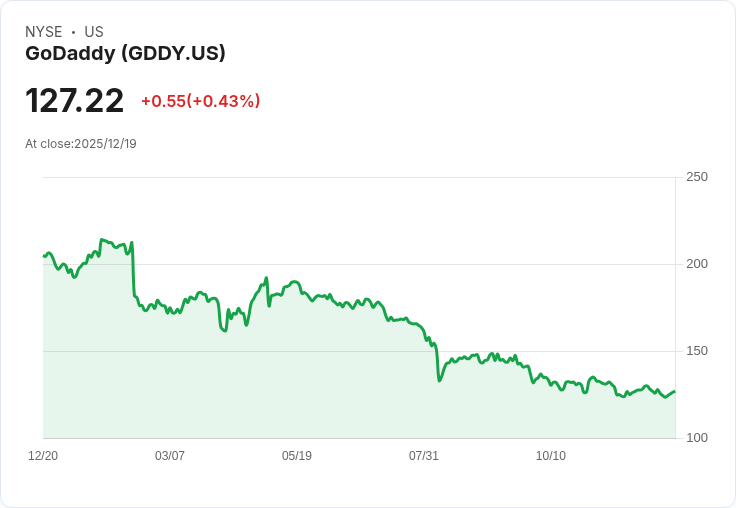This screenshot has height=508, width=736.
Task: Select the 07/31 date on x-axis
Action: pos(424,456)
